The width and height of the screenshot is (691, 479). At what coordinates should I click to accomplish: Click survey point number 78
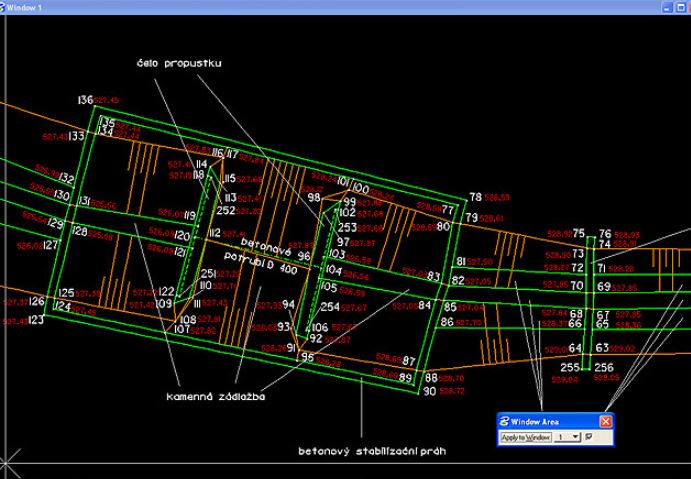(476, 197)
